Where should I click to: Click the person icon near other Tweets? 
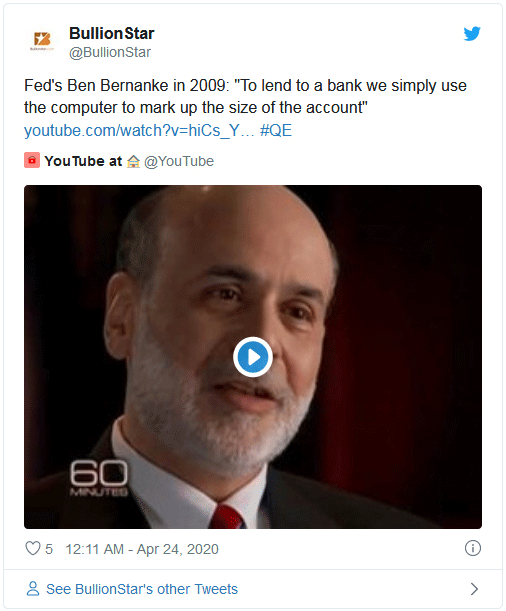33,589
